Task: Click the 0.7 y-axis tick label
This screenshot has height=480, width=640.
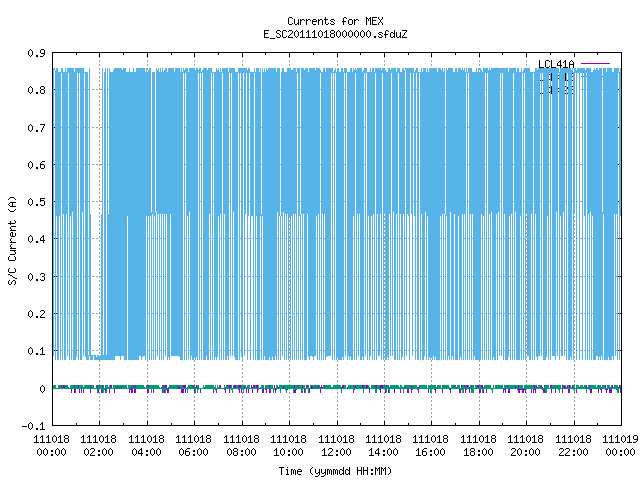Action: (x=36, y=128)
